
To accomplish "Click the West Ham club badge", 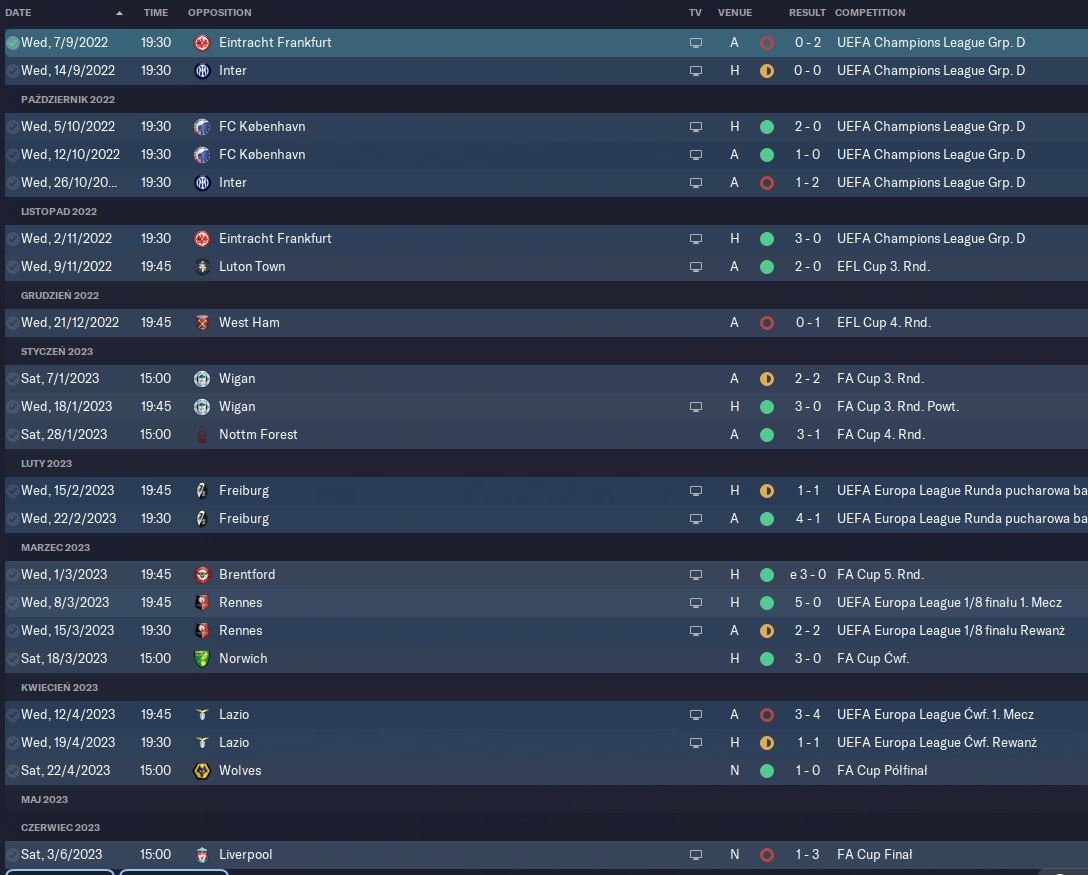I will (202, 323).
